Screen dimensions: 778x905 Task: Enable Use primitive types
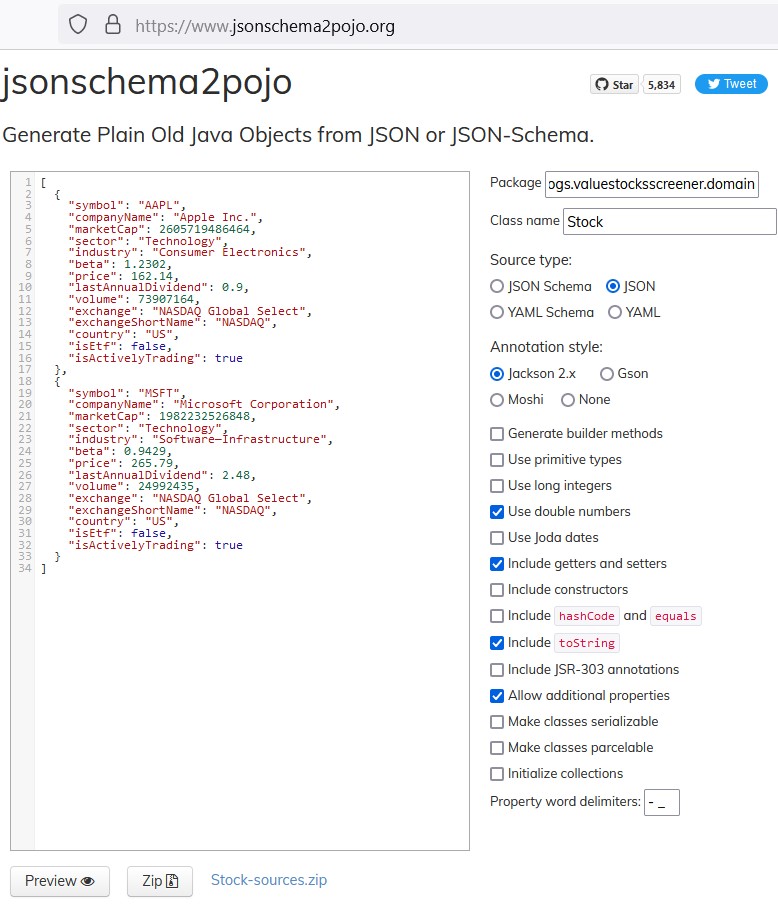(x=497, y=459)
